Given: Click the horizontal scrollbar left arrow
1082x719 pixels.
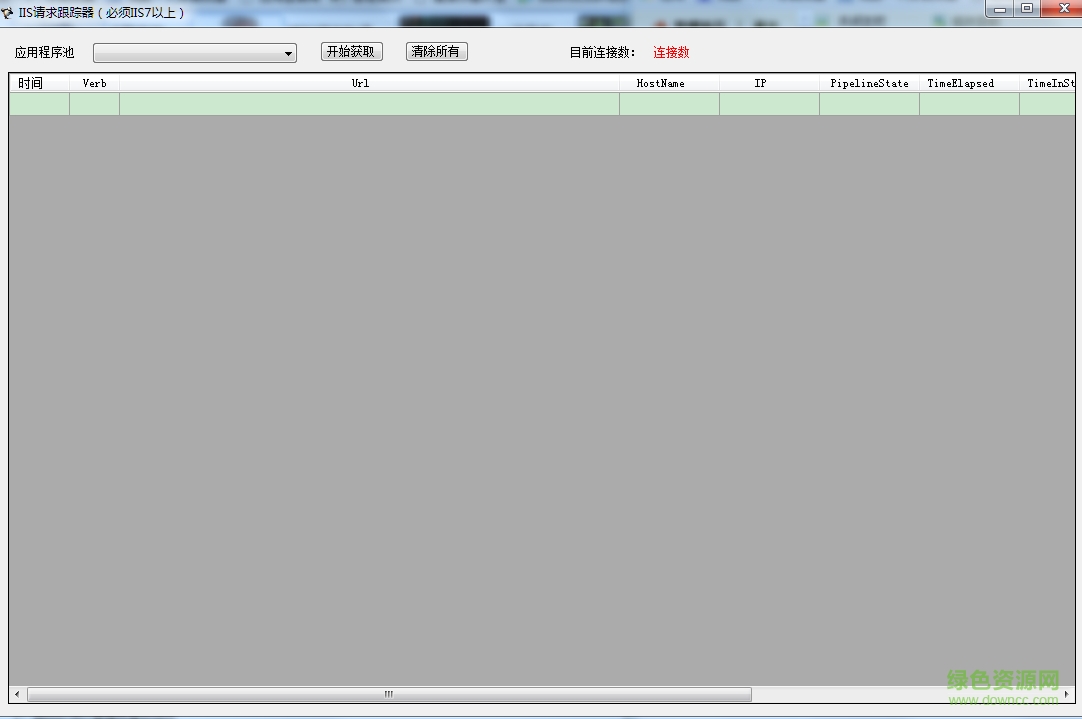Looking at the screenshot, I should coord(17,694).
